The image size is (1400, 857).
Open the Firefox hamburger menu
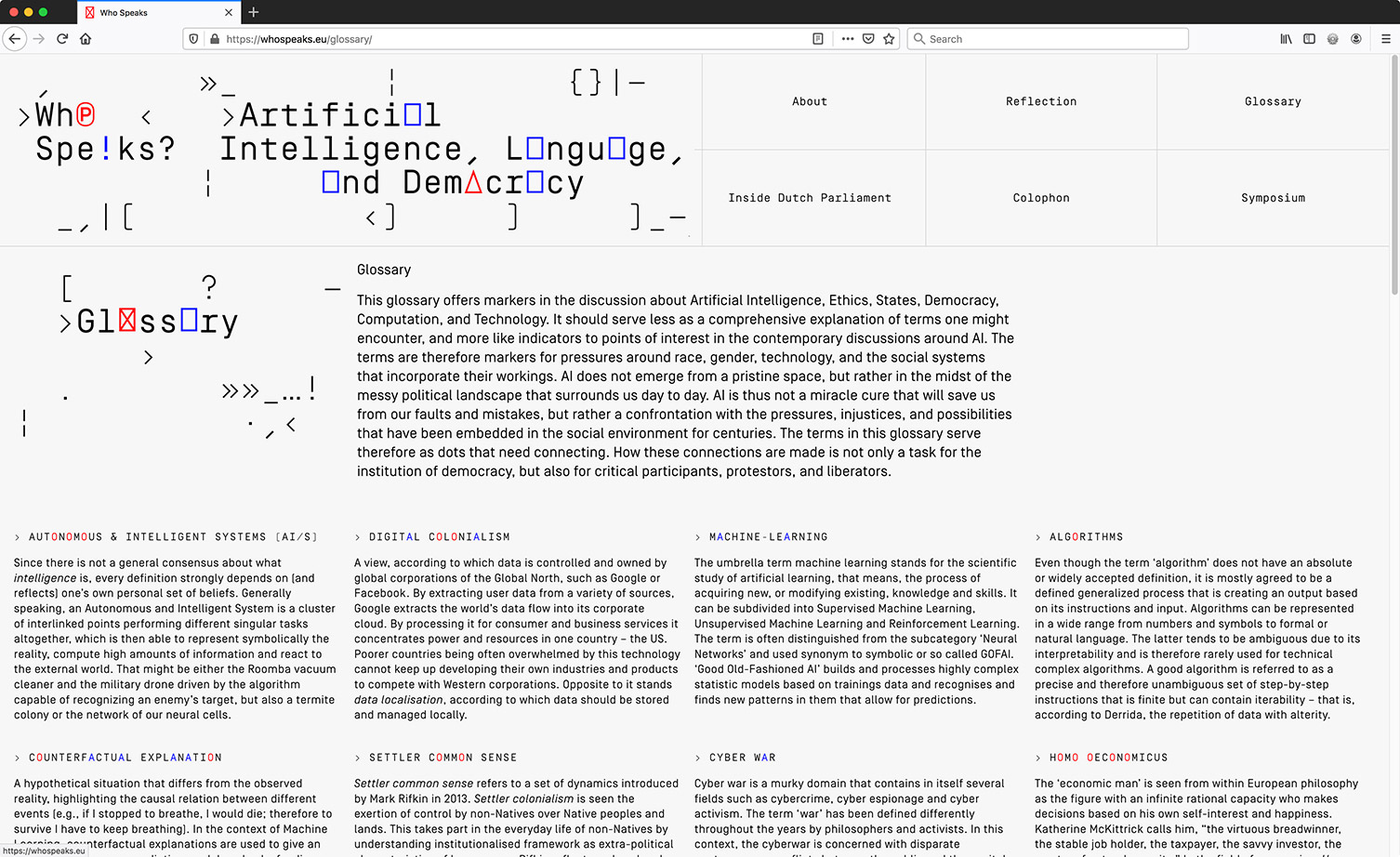(1385, 39)
